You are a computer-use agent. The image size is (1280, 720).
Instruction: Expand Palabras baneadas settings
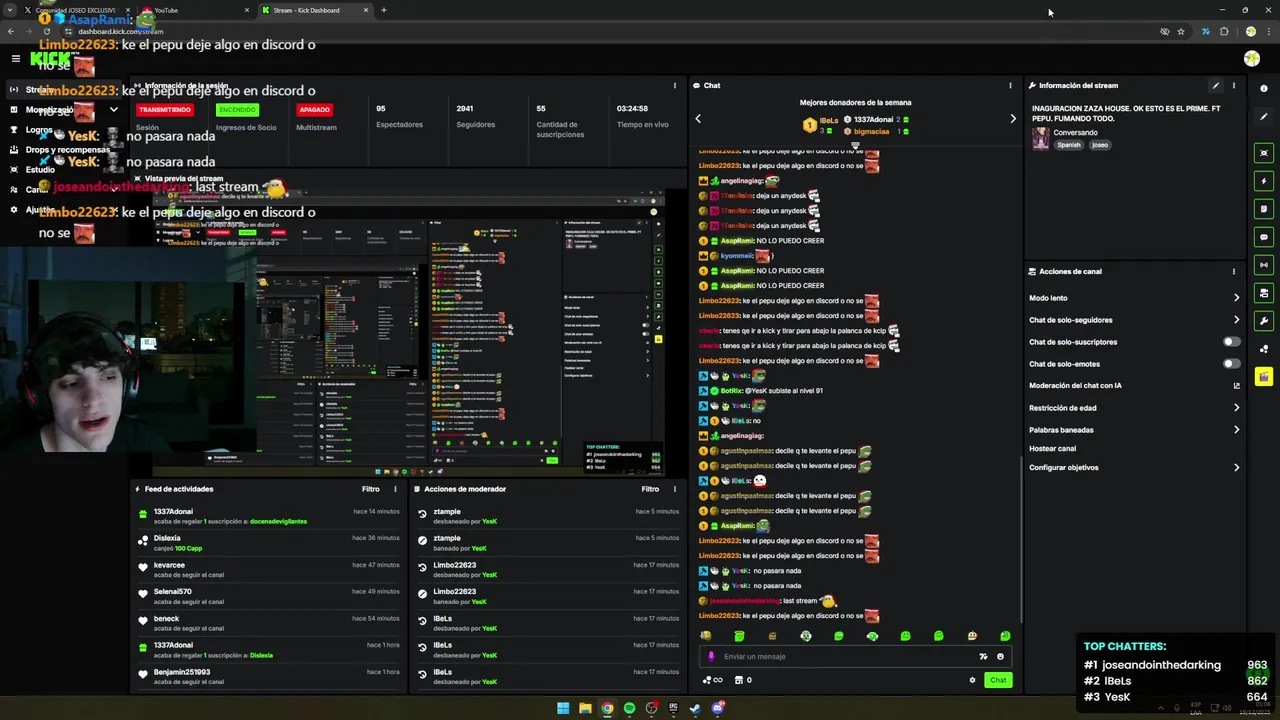point(1236,430)
